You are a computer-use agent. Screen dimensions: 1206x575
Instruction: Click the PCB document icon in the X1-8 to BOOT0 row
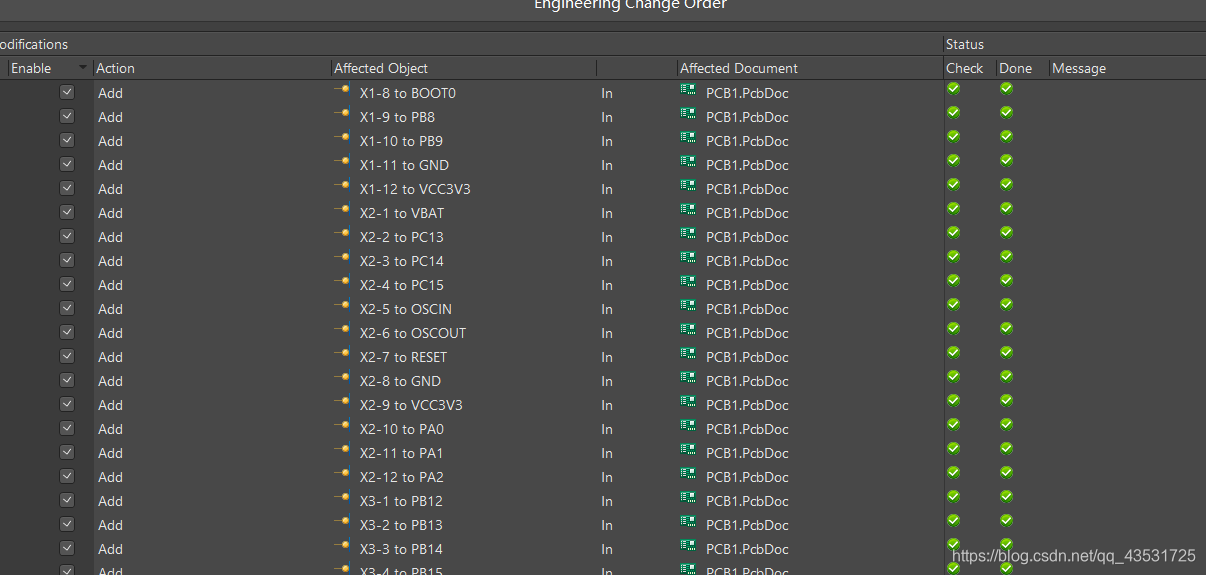pos(688,89)
